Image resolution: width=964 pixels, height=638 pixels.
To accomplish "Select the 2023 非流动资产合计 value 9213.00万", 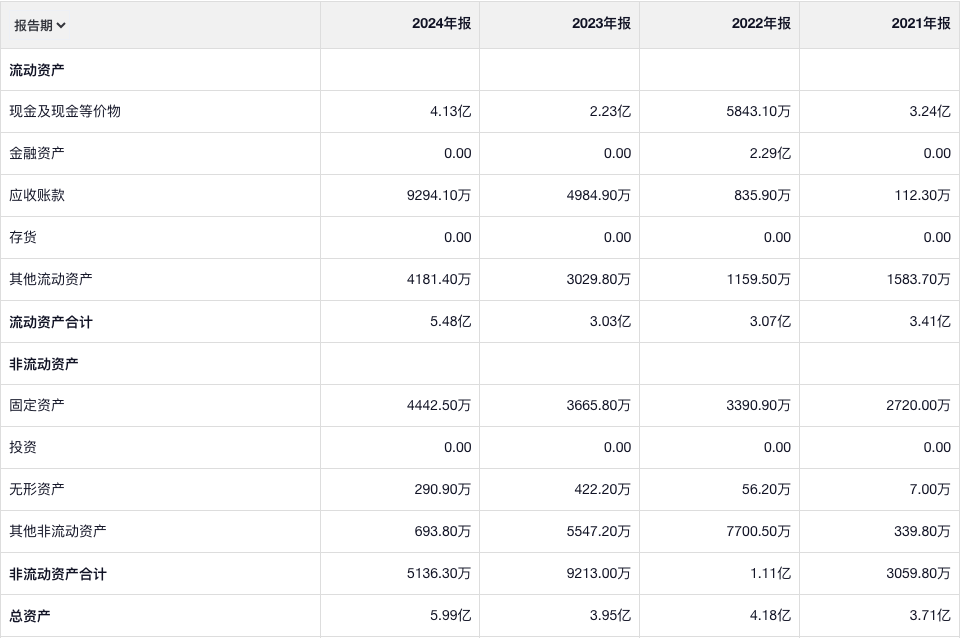I will click(x=598, y=574).
